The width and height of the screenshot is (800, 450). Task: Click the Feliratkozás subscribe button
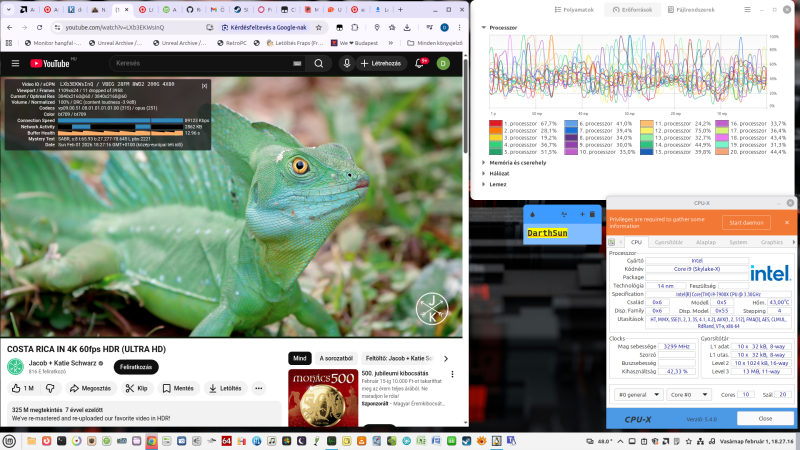[136, 367]
